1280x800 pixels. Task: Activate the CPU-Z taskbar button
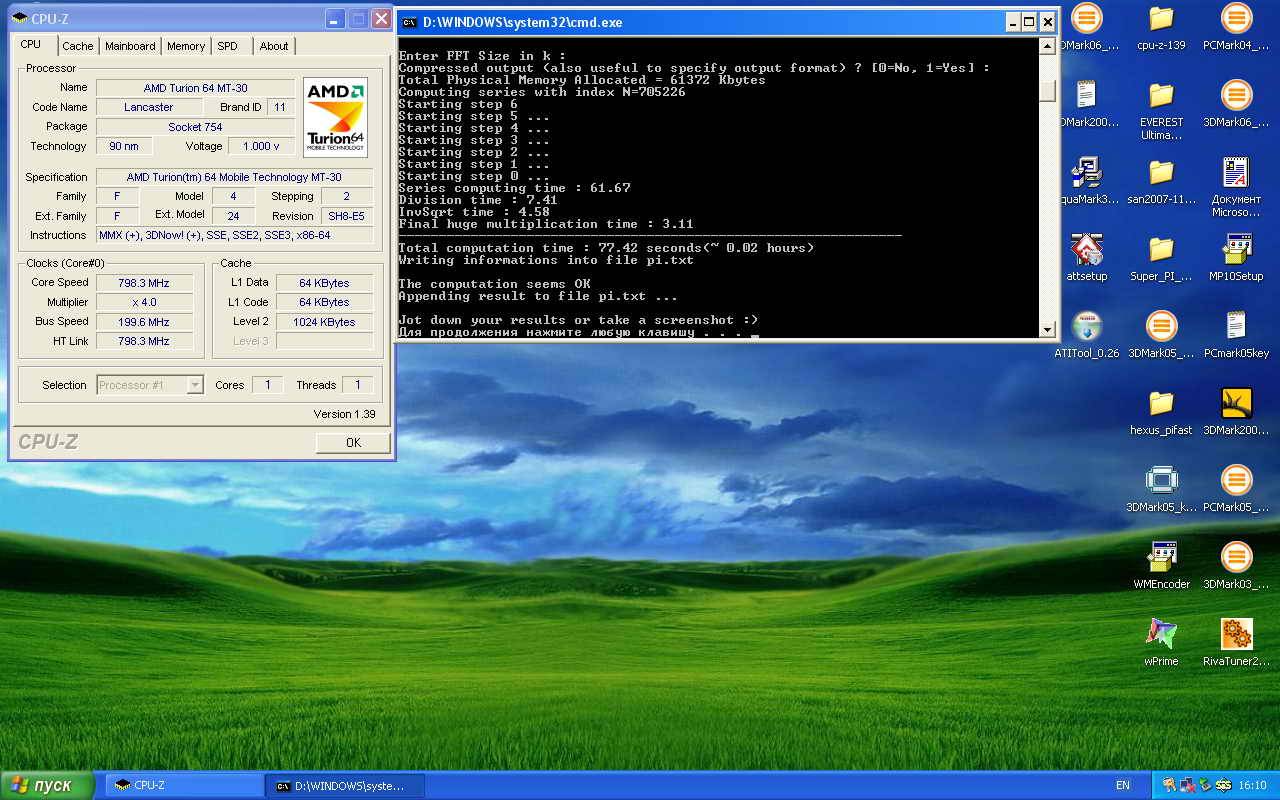click(x=183, y=785)
